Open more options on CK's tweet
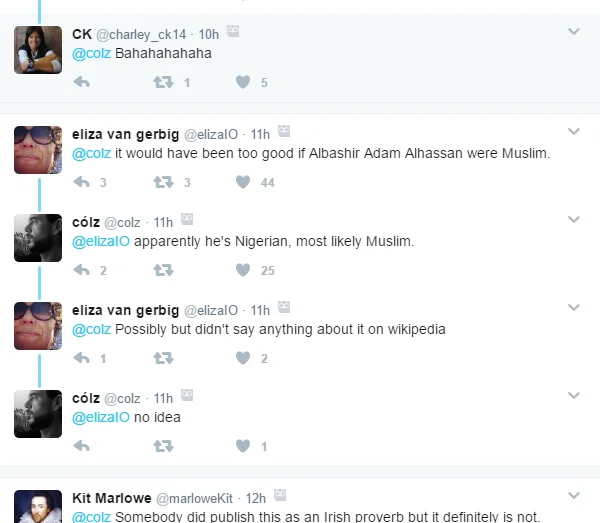600x523 pixels. click(x=574, y=31)
